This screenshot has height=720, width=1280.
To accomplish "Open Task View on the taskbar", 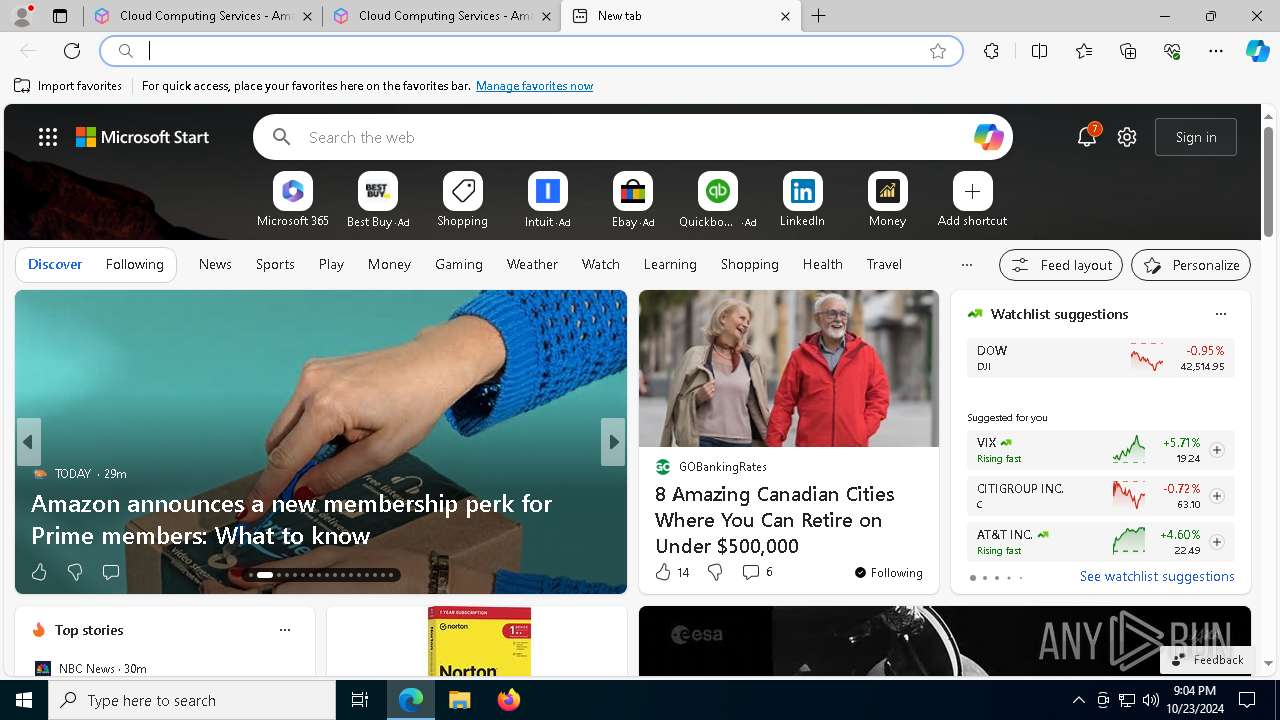I will pyautogui.click(x=360, y=700).
